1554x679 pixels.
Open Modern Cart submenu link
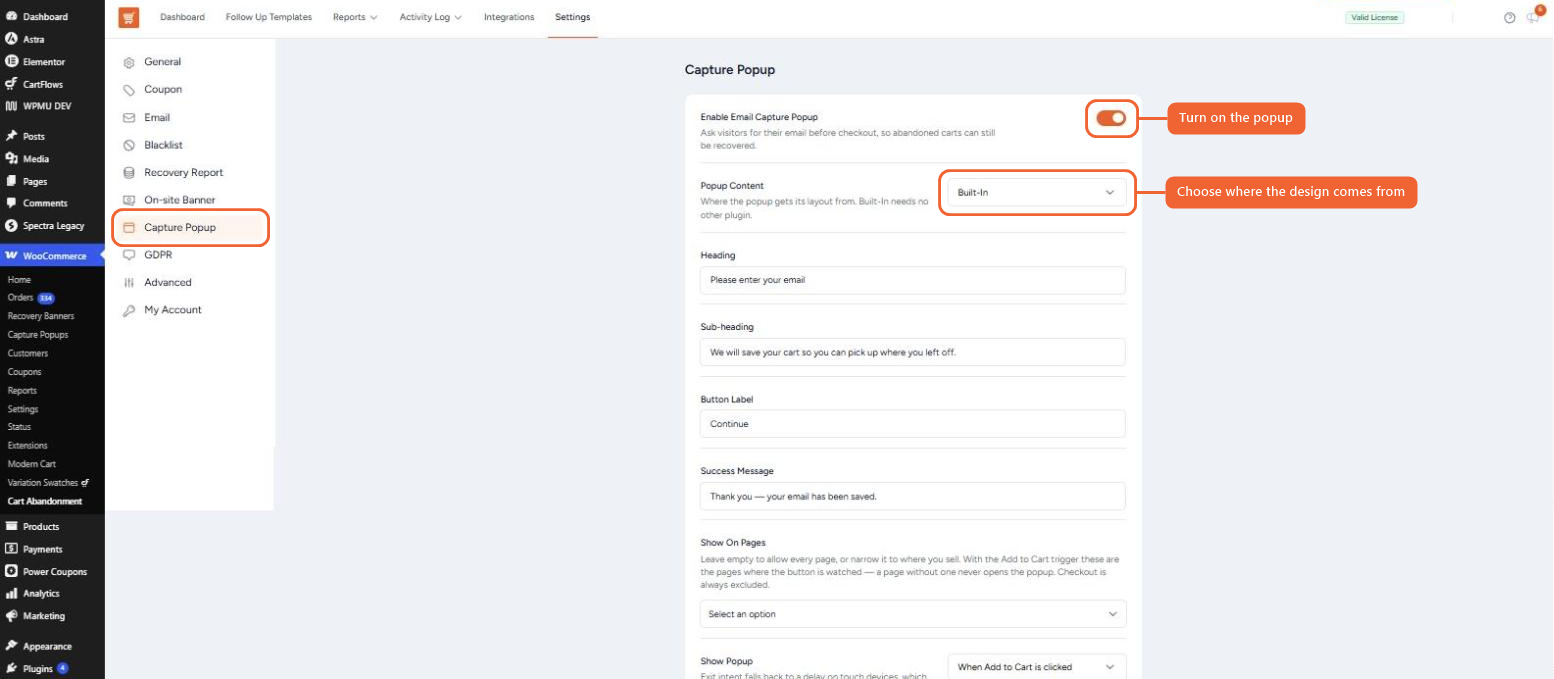(31, 464)
